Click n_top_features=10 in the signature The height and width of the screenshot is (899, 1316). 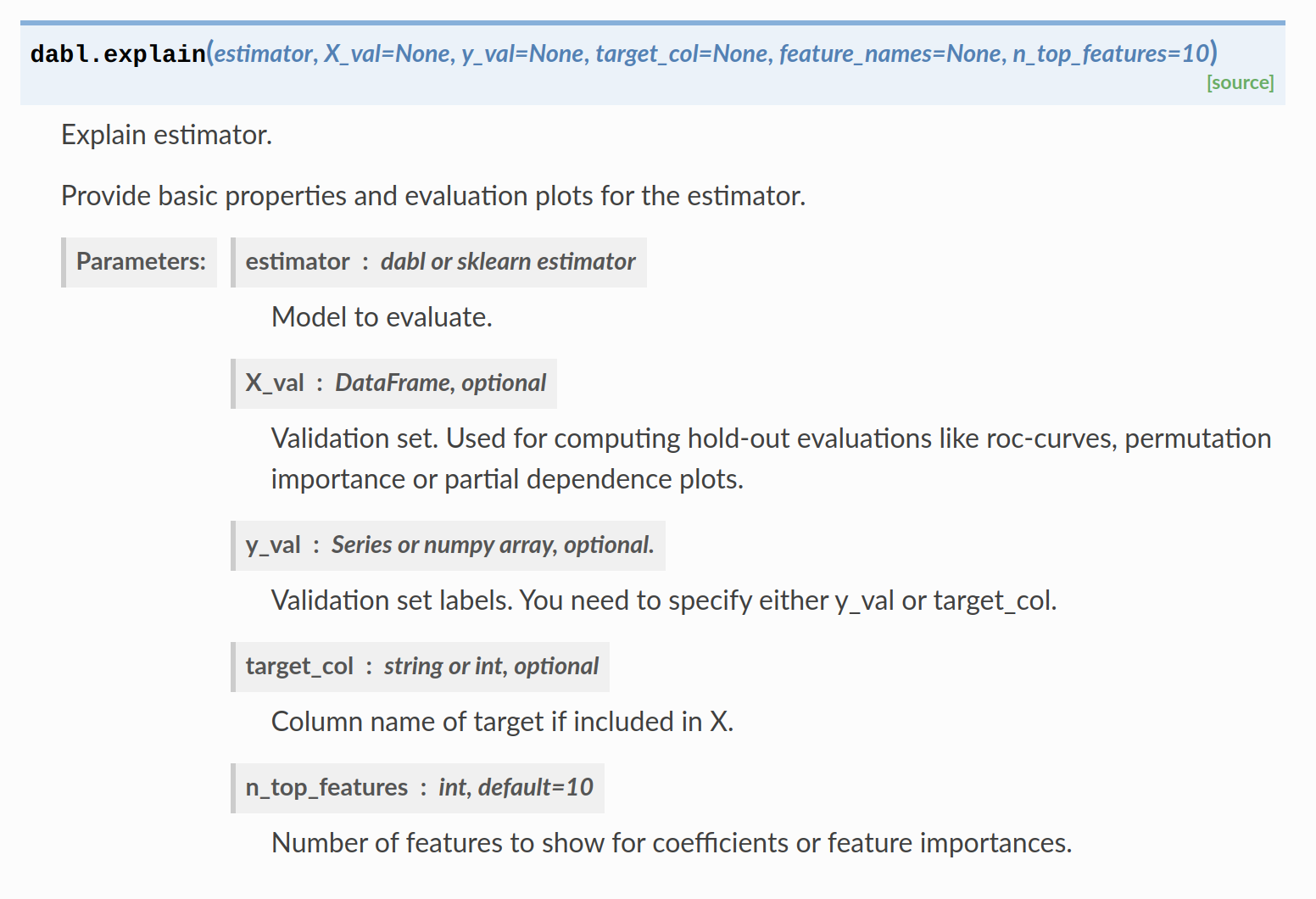point(1111,54)
